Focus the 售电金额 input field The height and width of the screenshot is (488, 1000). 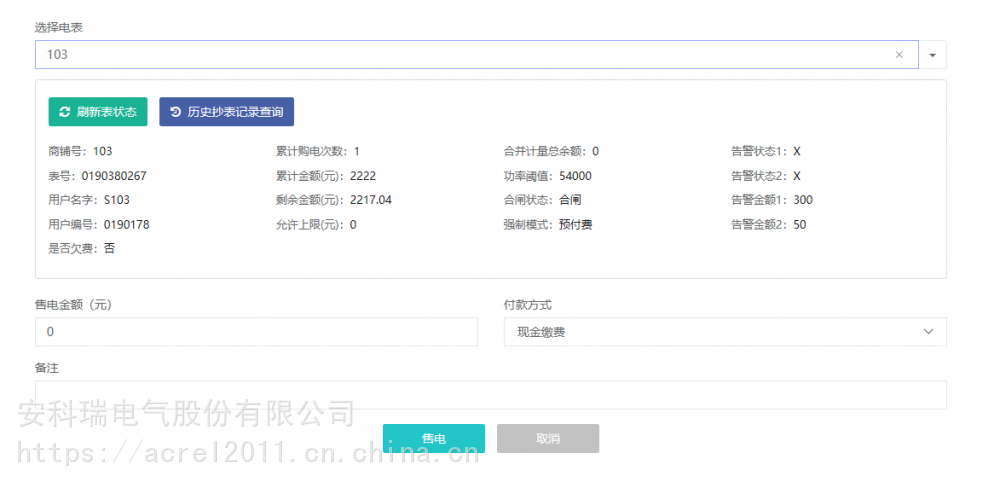(x=256, y=332)
